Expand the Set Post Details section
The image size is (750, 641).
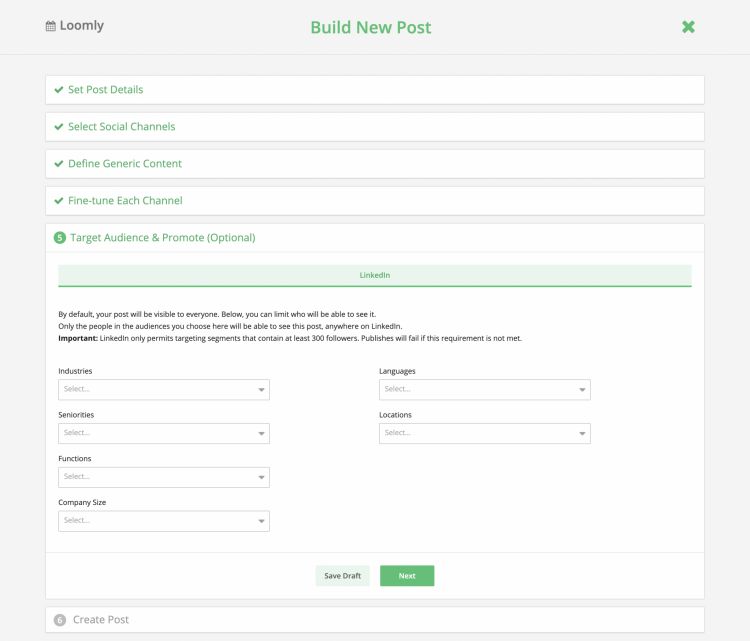[105, 90]
